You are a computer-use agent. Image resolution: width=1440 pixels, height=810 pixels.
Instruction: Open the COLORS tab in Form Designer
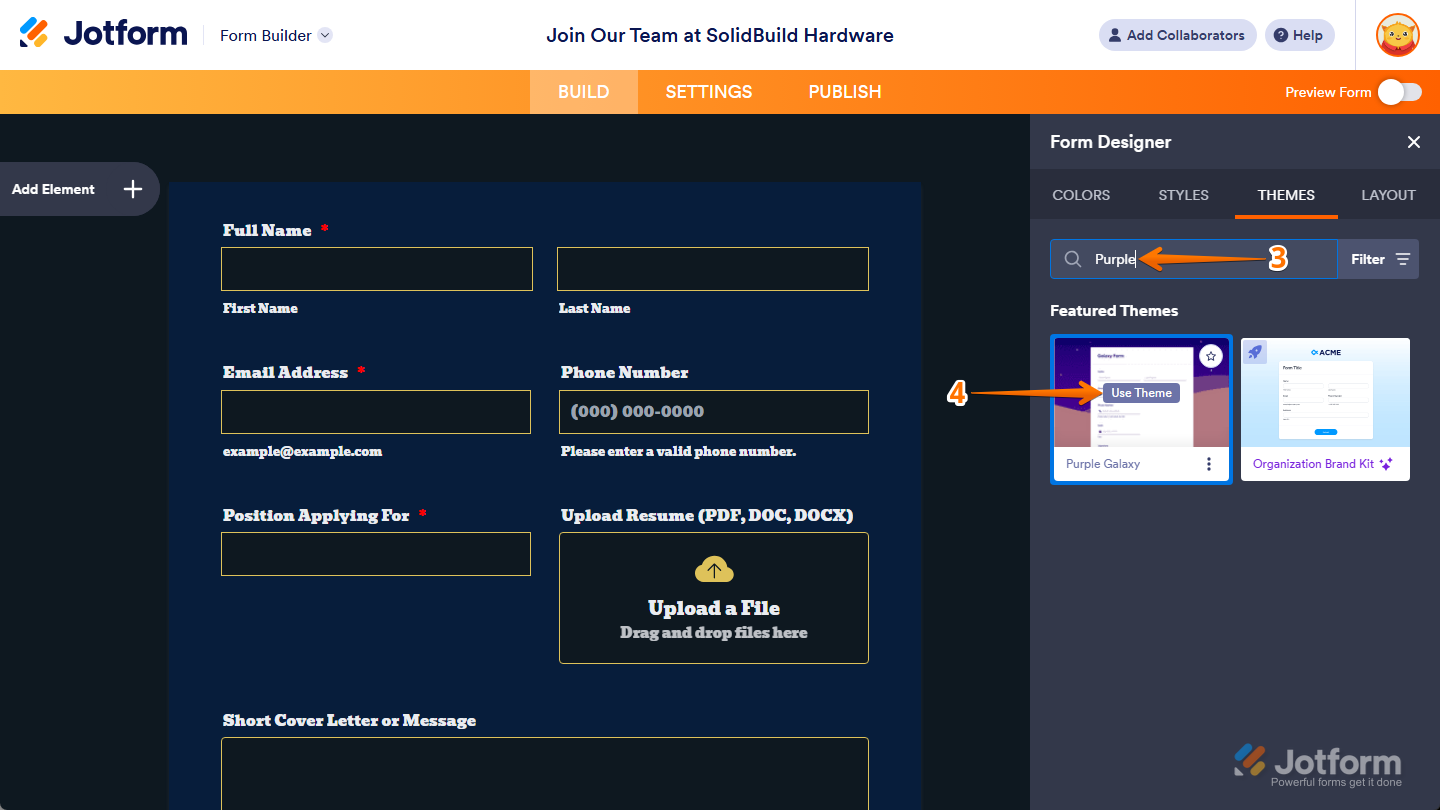pos(1081,195)
